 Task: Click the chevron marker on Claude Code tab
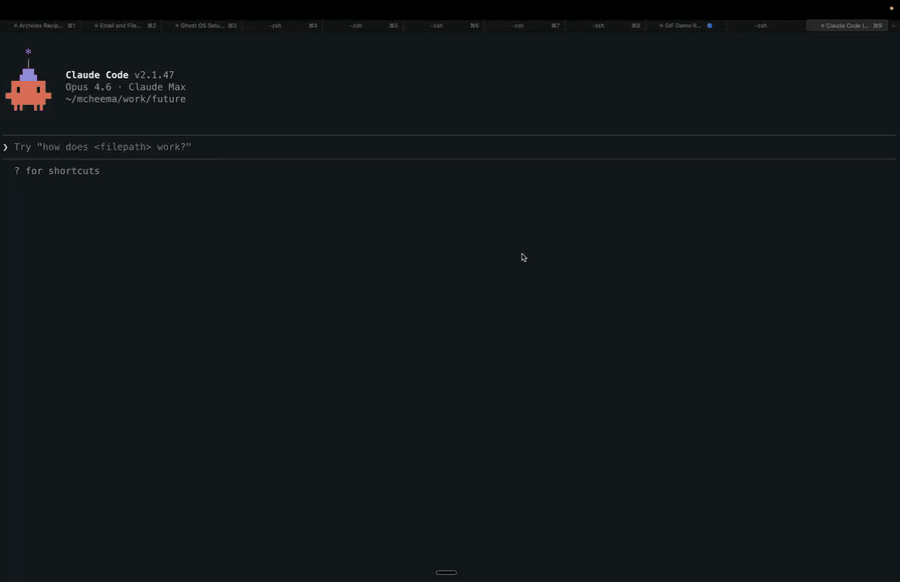[822, 25]
